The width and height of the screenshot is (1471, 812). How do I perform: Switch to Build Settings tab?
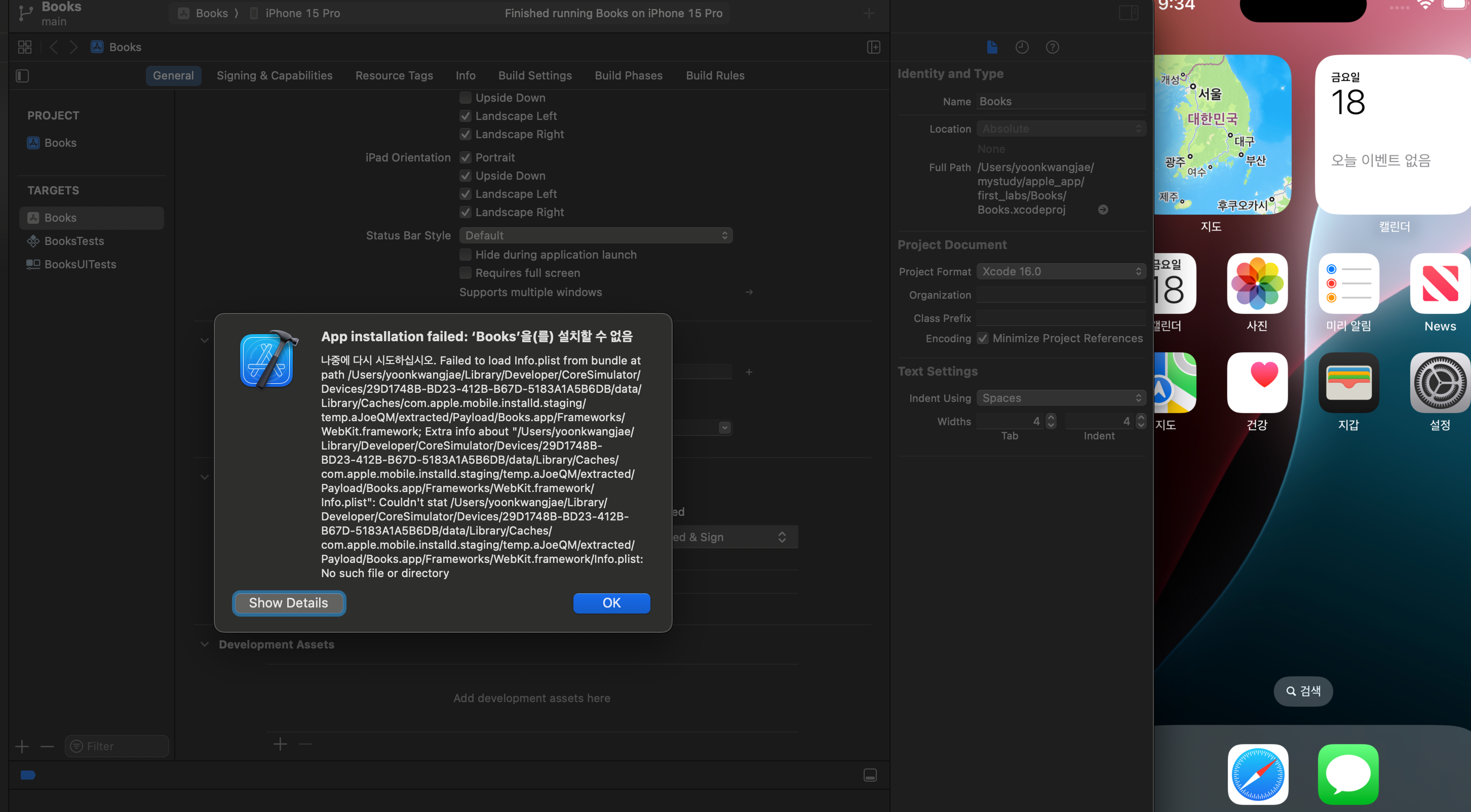(534, 75)
